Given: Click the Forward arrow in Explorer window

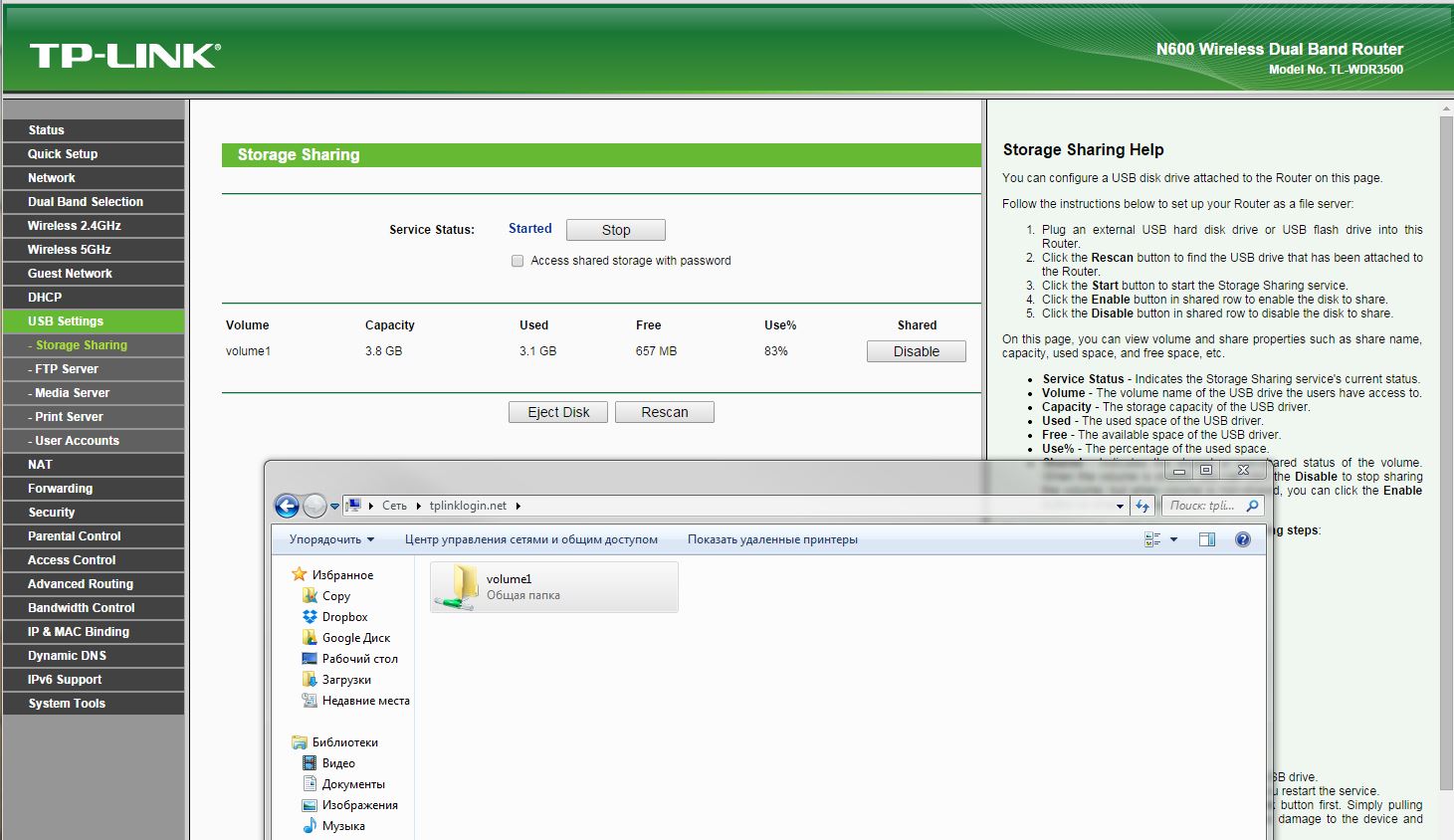Looking at the screenshot, I should [314, 506].
